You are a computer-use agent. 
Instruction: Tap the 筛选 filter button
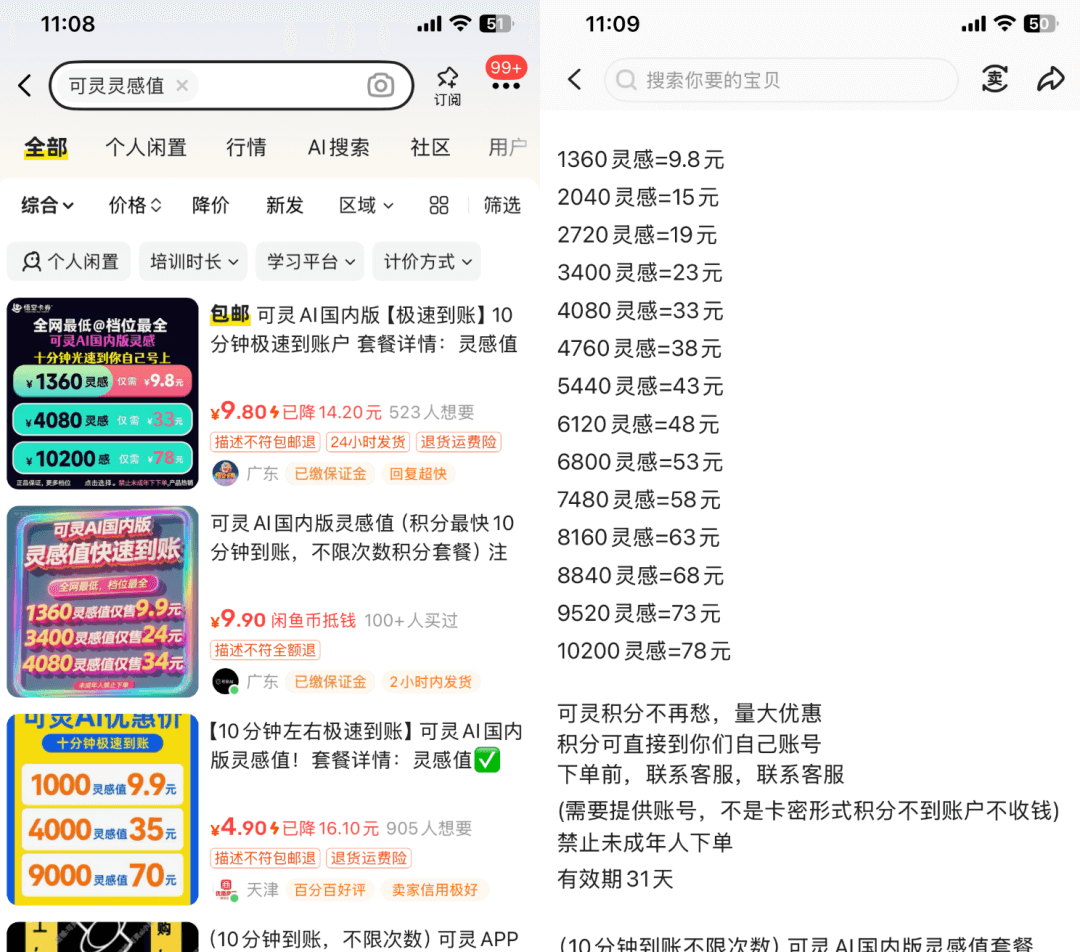click(502, 205)
